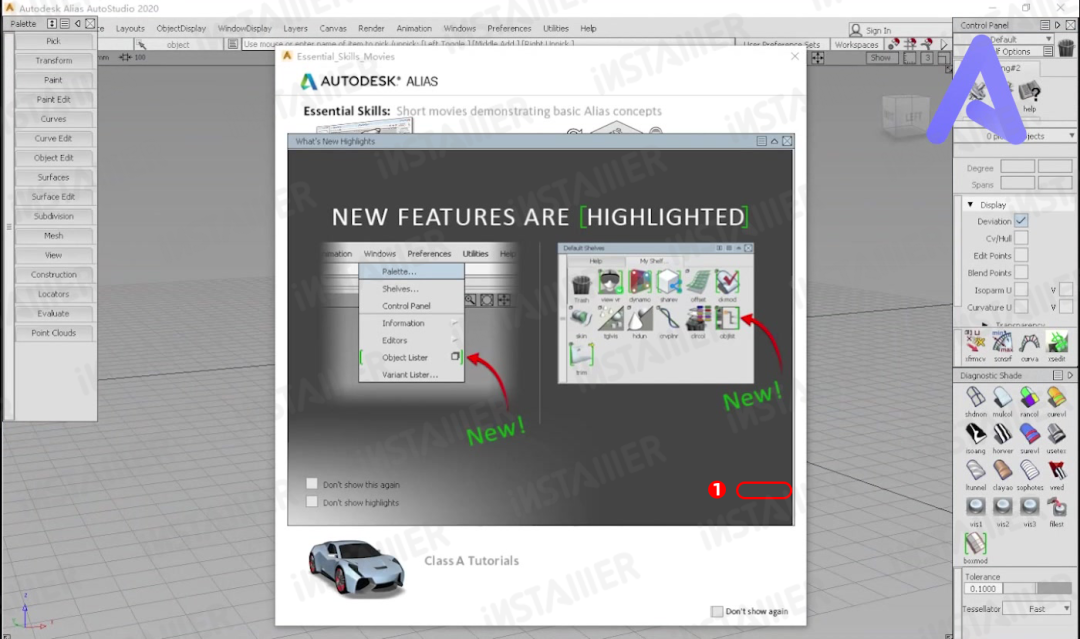This screenshot has width=1080, height=639.
Task: Select the usetex texture shade icon
Action: click(1056, 434)
